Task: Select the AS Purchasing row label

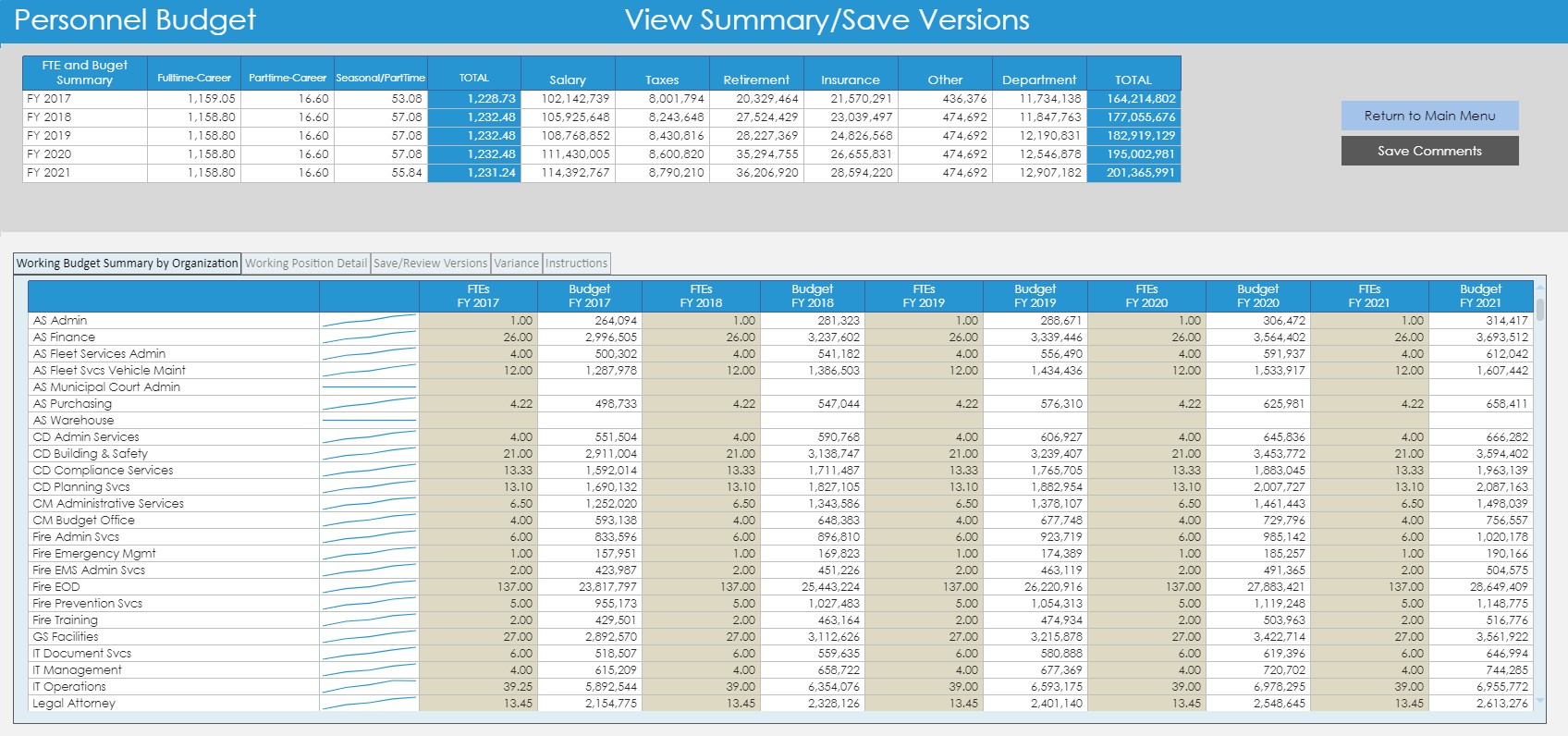Action: (72, 404)
